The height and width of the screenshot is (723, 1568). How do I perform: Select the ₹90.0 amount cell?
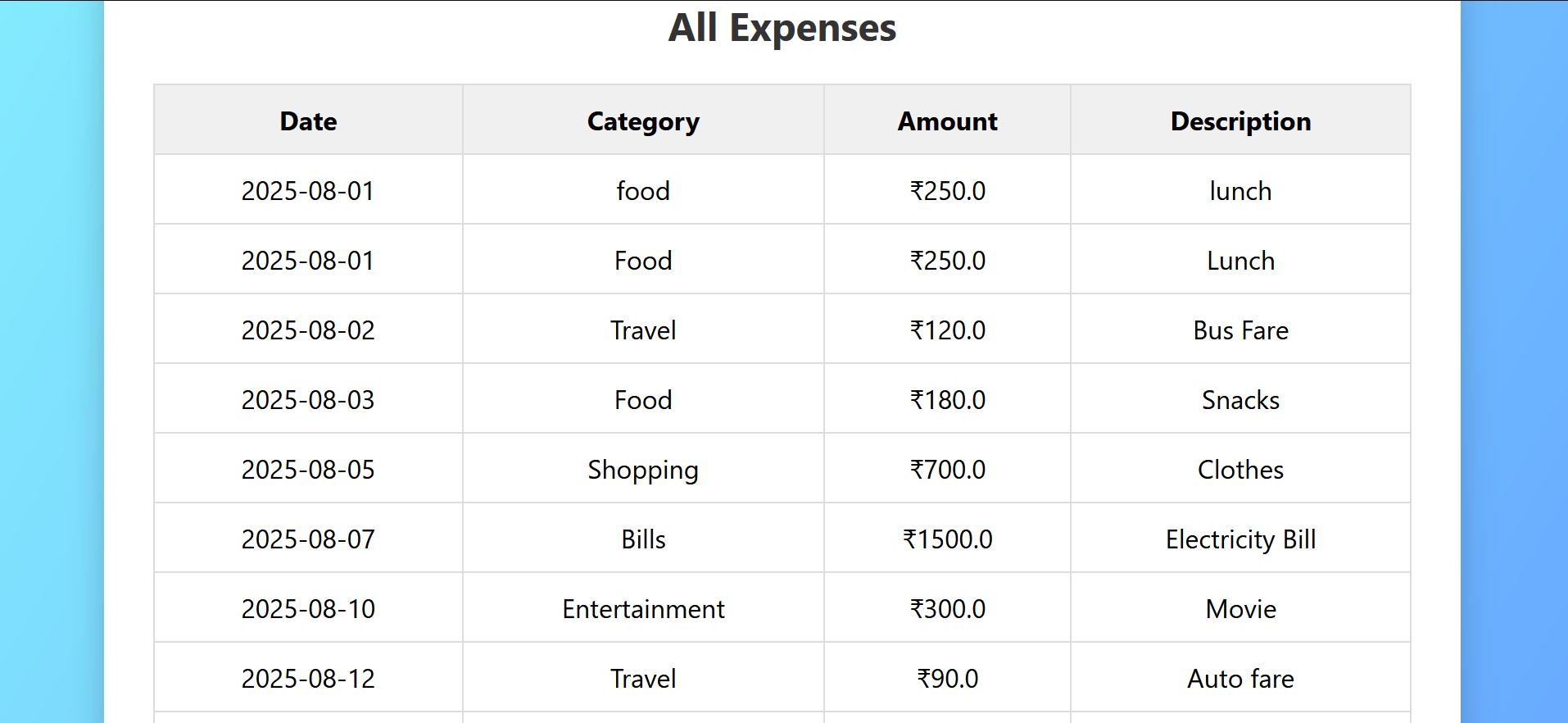947,678
